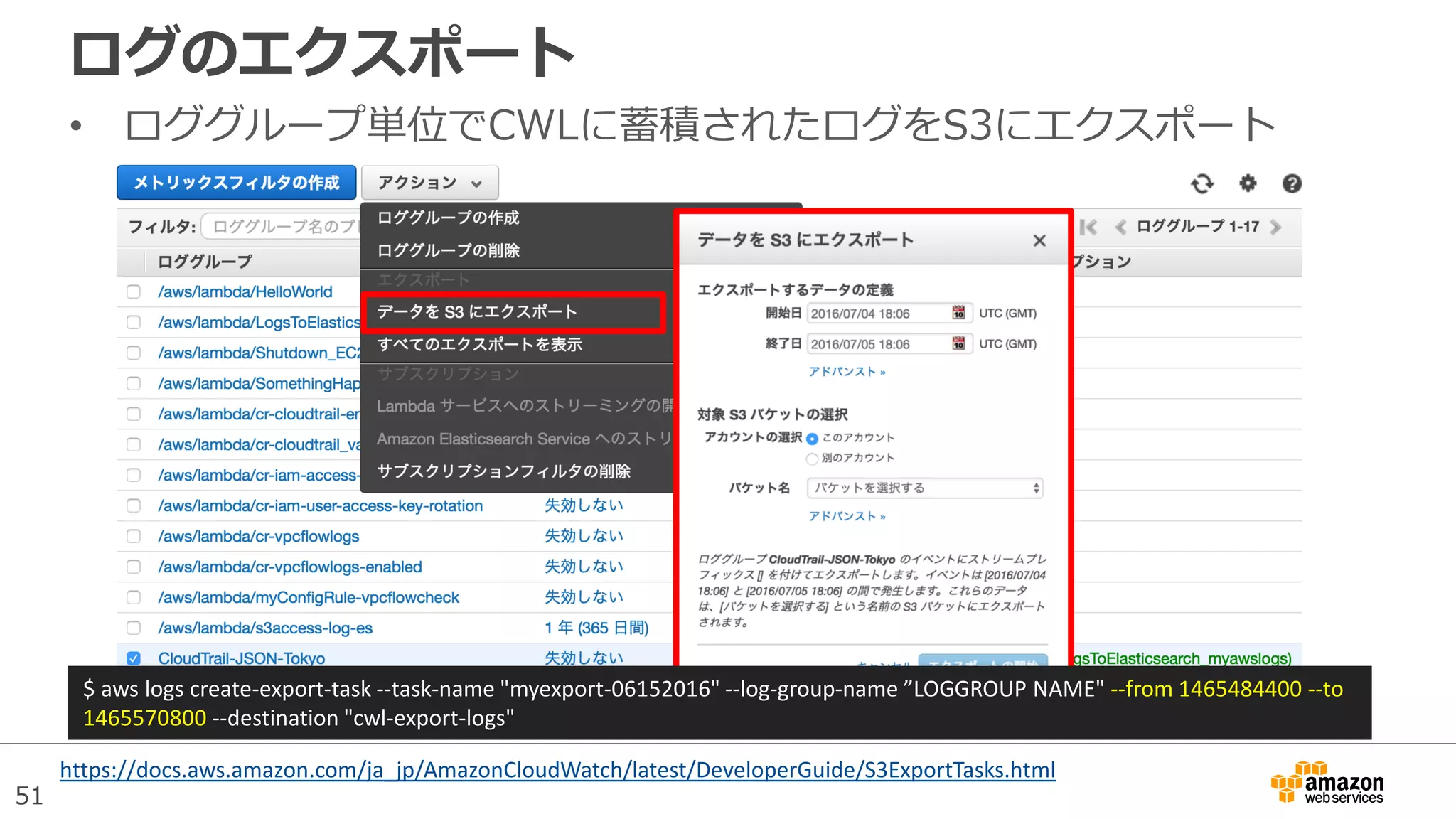Image resolution: width=1456 pixels, height=819 pixels.
Task: Open the /aws/lambda/myConfigRule-vpcflowcheck log group
Action: [x=308, y=597]
